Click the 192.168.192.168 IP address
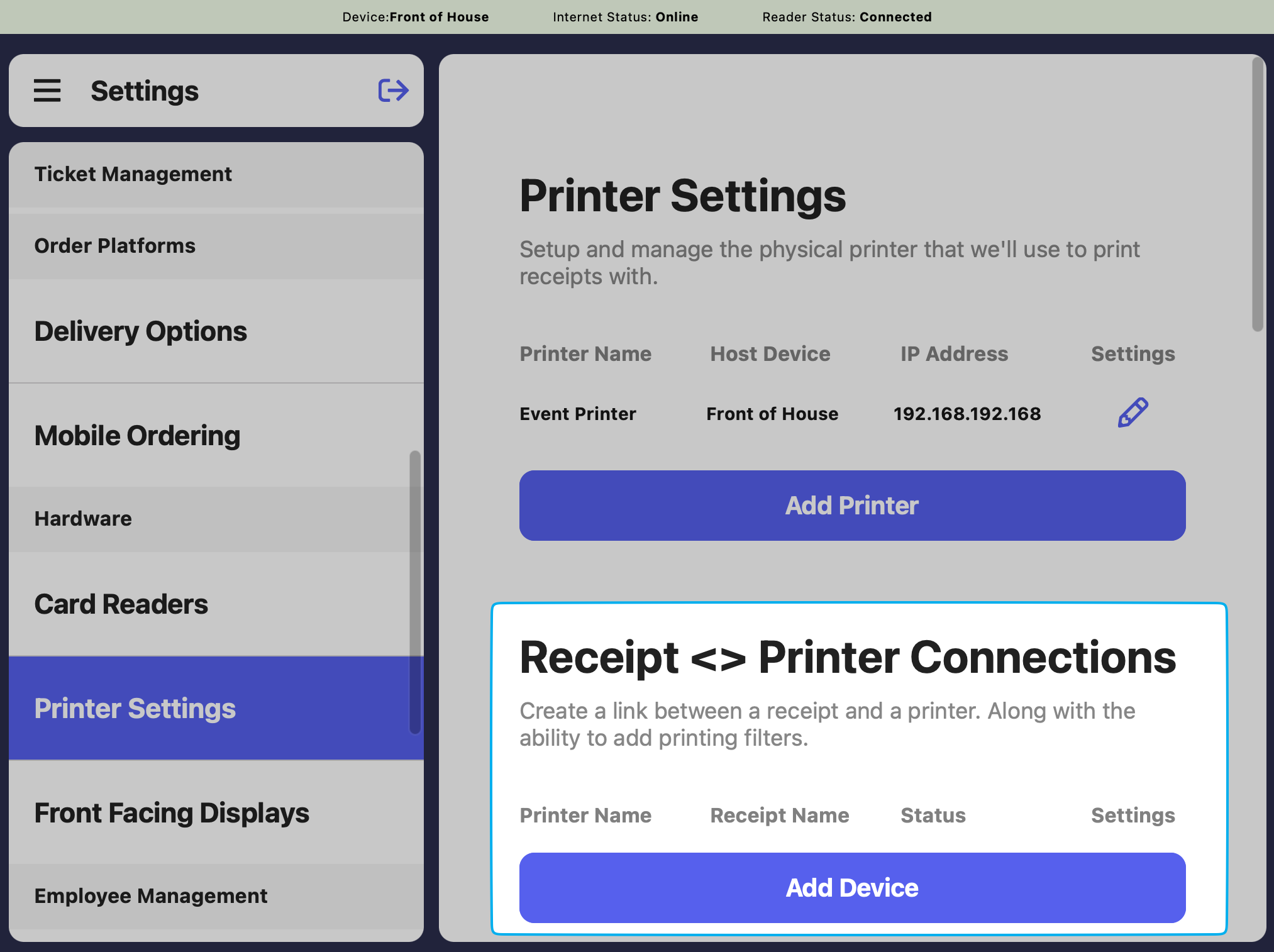Screen dimensions: 1274x952 [x=967, y=414]
